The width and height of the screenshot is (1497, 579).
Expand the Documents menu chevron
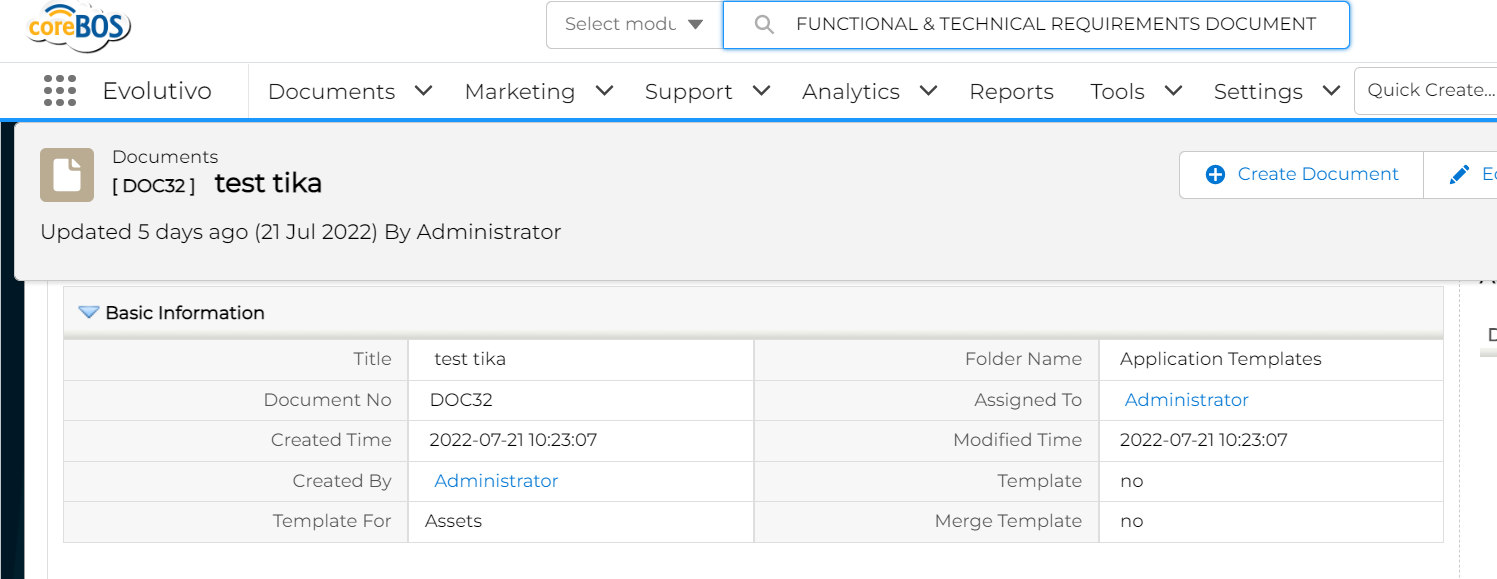423,91
